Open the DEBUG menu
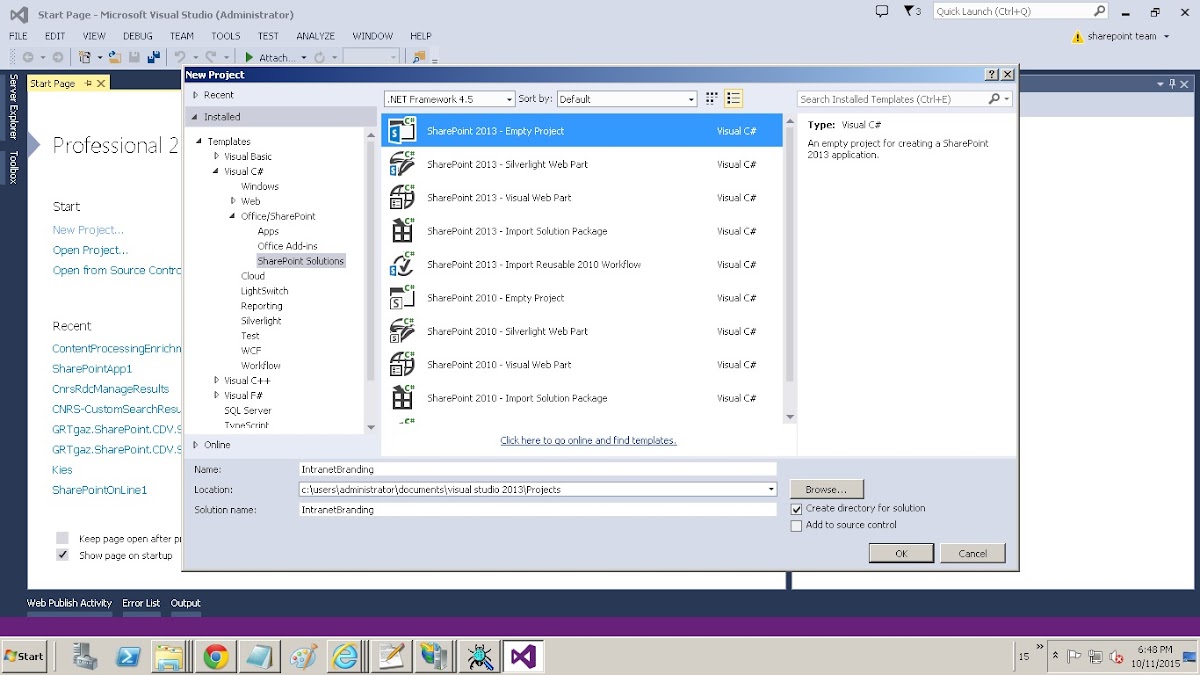 (138, 36)
